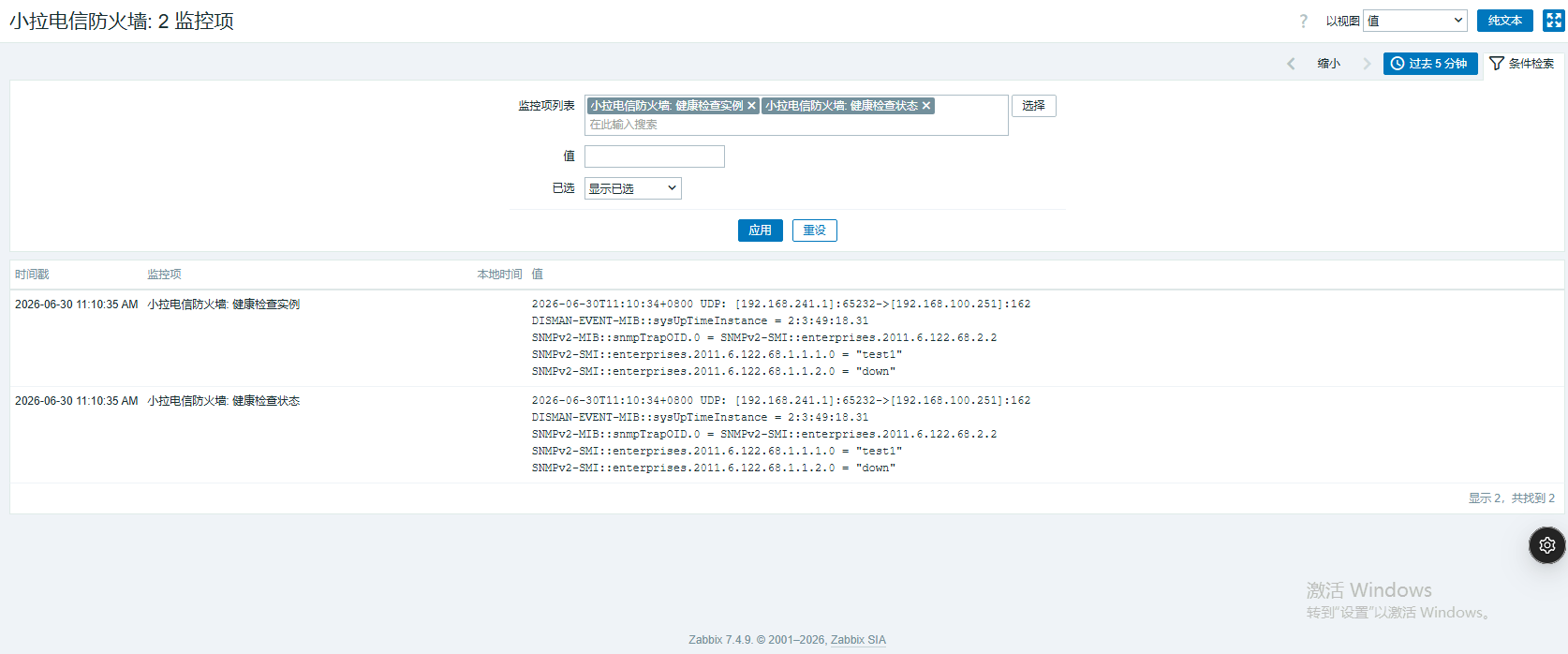Click 小拉电信防火墙: 健康检查状态 row item name
Image resolution: width=1568 pixels, height=654 pixels.
(223, 401)
